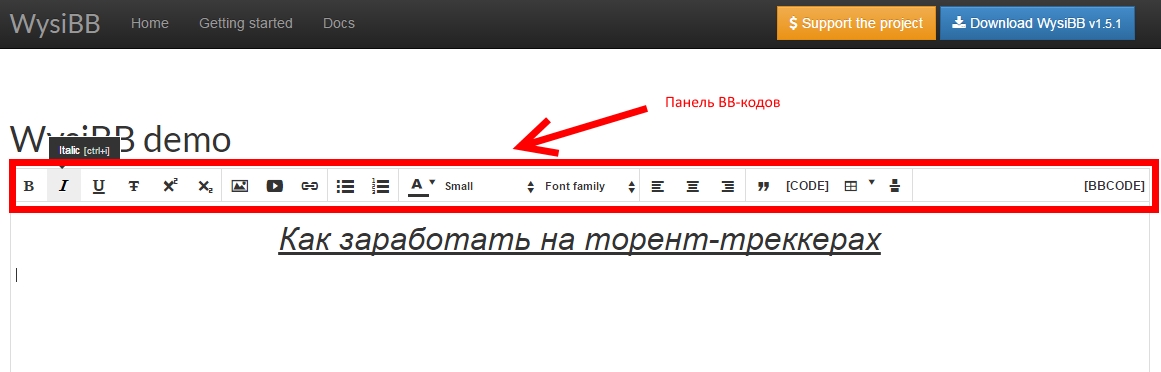Apply Subscript formatting

[x=205, y=186]
